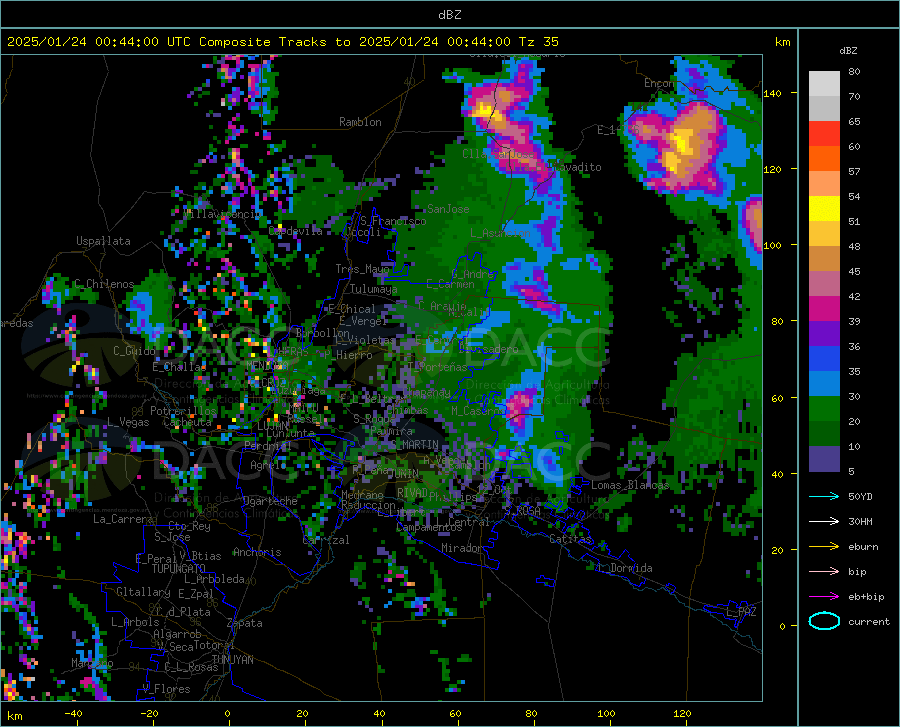Click the white 30HM arrow in legend
The width and height of the screenshot is (900, 727).
pos(824,521)
